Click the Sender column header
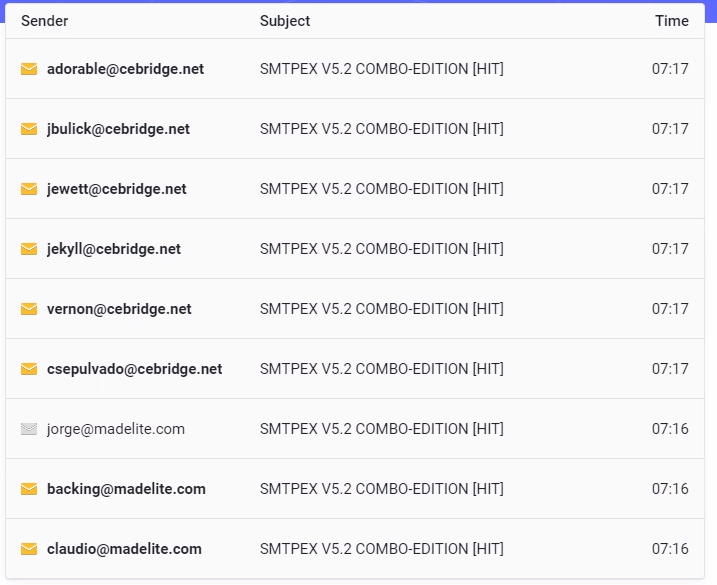Screen dimensions: 717x585 point(45,21)
